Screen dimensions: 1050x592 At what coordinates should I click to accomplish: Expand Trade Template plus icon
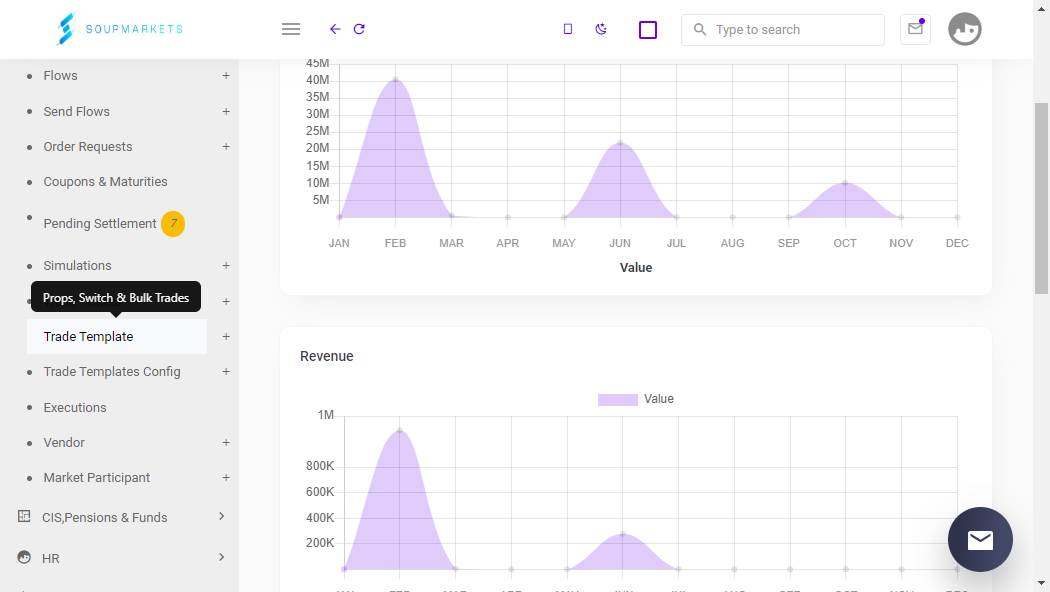click(226, 337)
